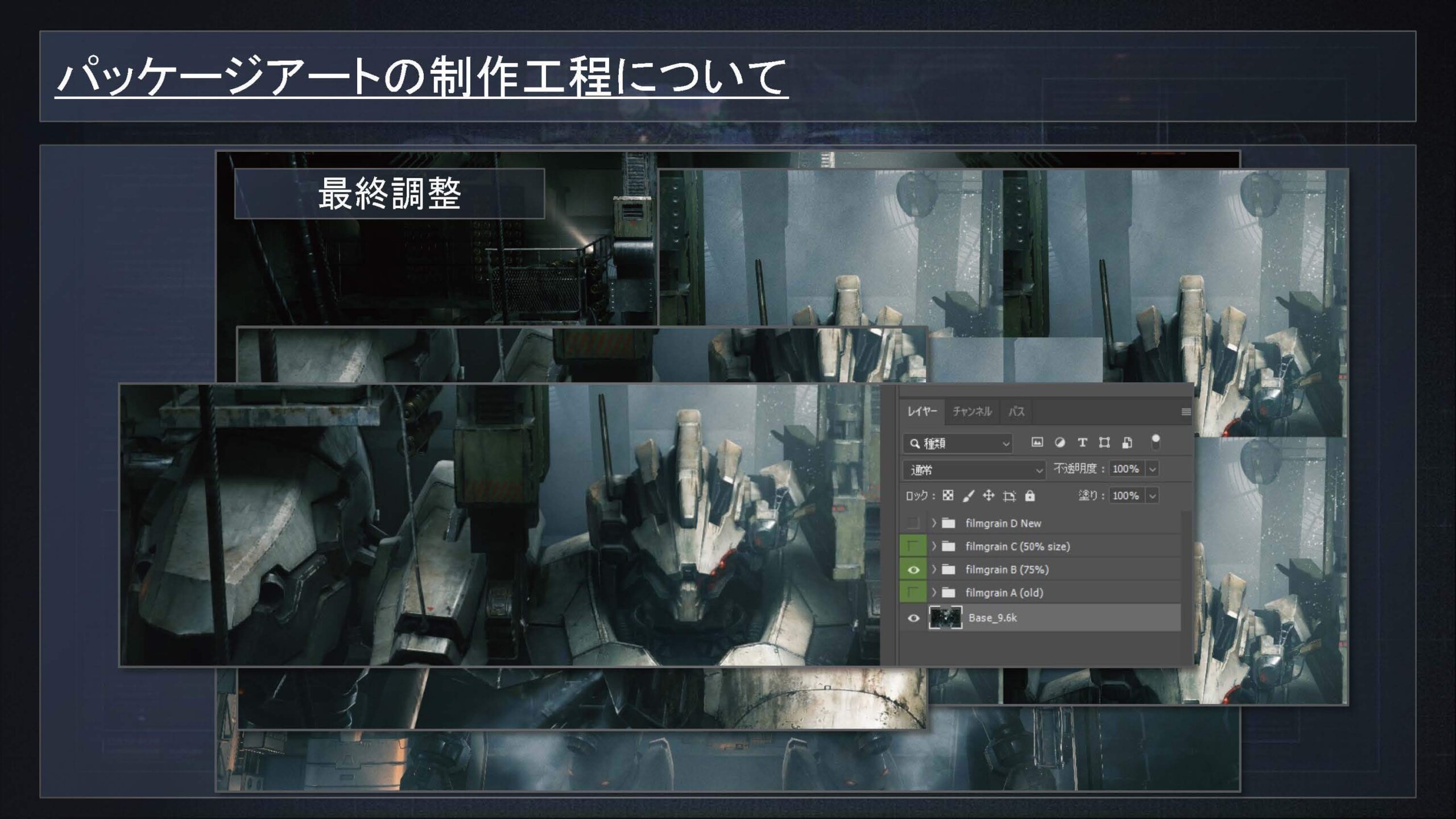1456x819 pixels.
Task: Lock image pixels brush icon
Action: [969, 496]
